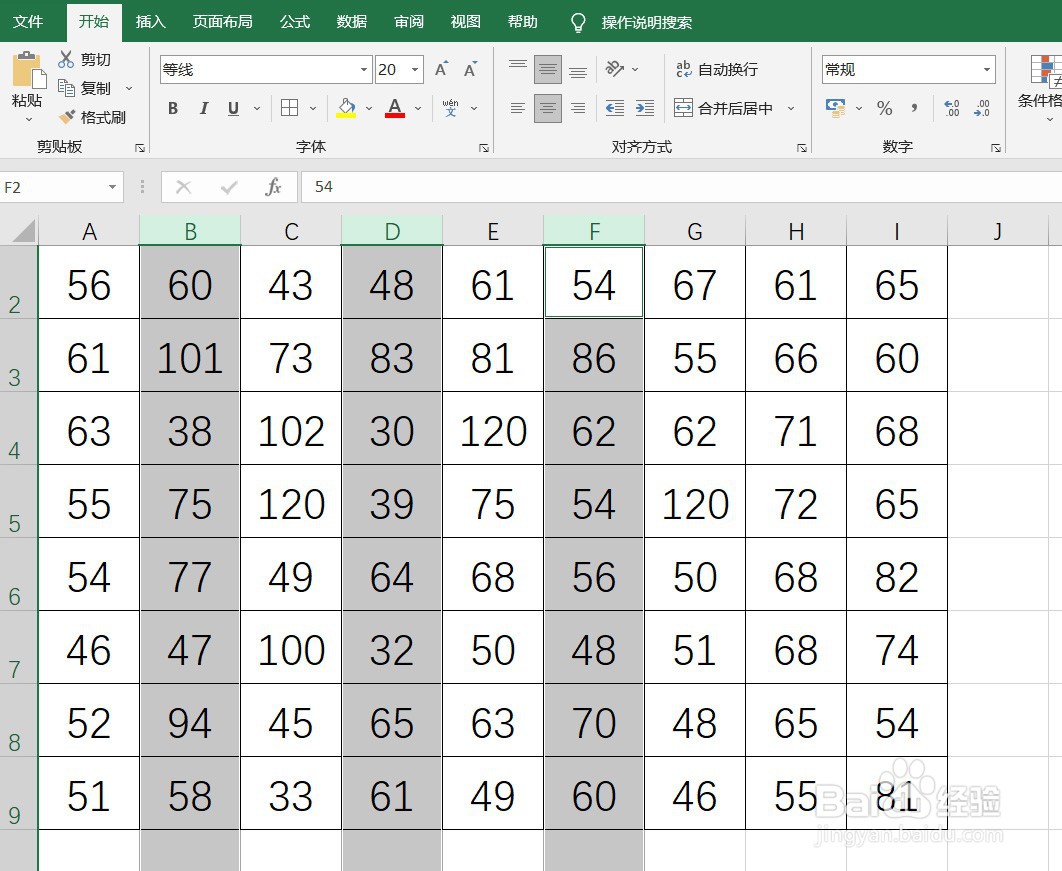Open number format 常规 dropdown
The height and width of the screenshot is (871, 1062).
click(987, 69)
